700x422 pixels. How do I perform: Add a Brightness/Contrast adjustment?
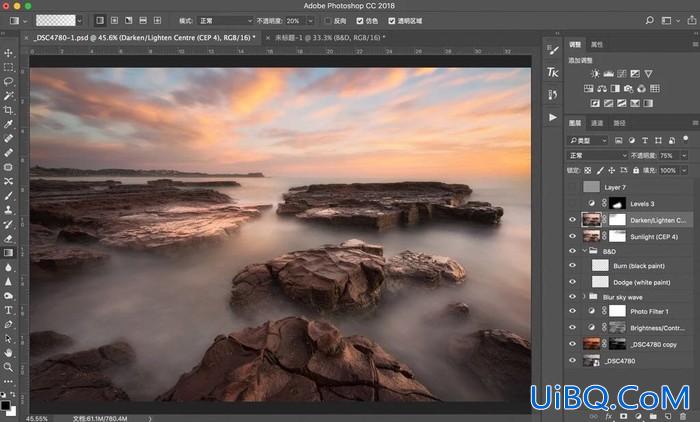click(595, 74)
